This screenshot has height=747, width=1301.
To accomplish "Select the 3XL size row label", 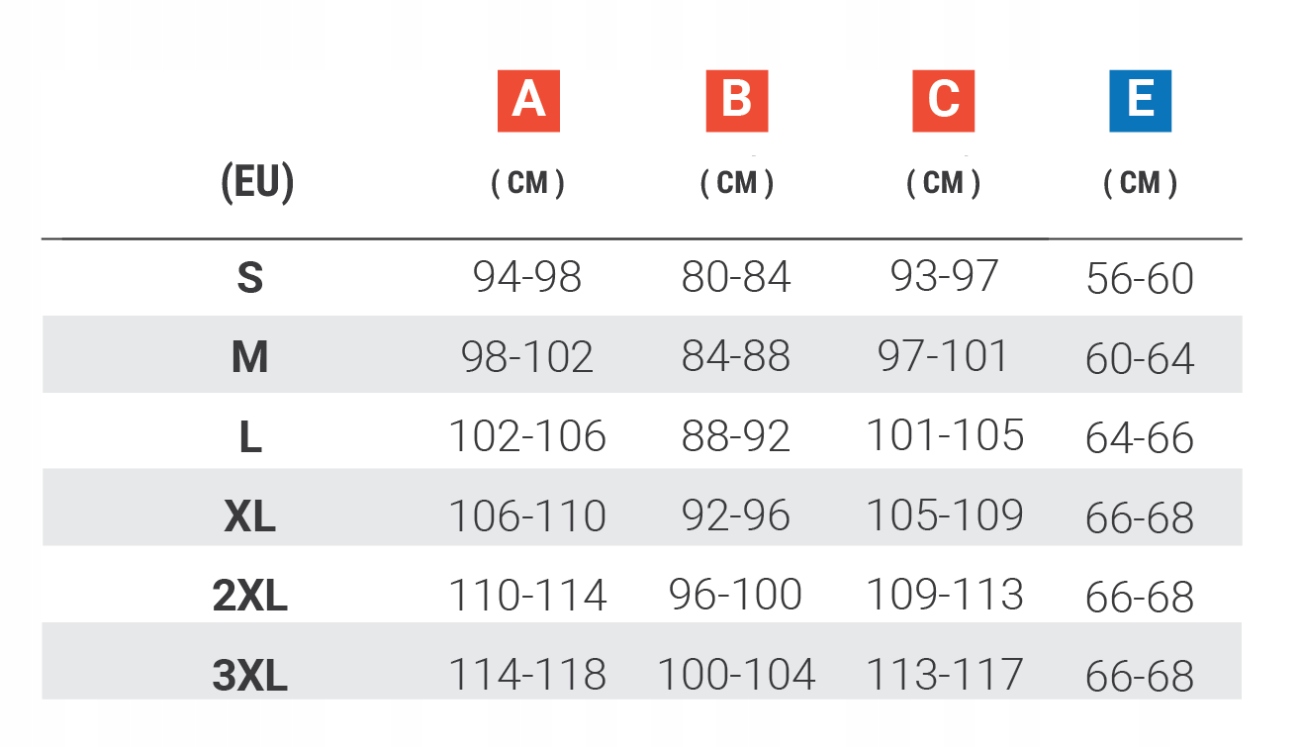I will coord(250,676).
